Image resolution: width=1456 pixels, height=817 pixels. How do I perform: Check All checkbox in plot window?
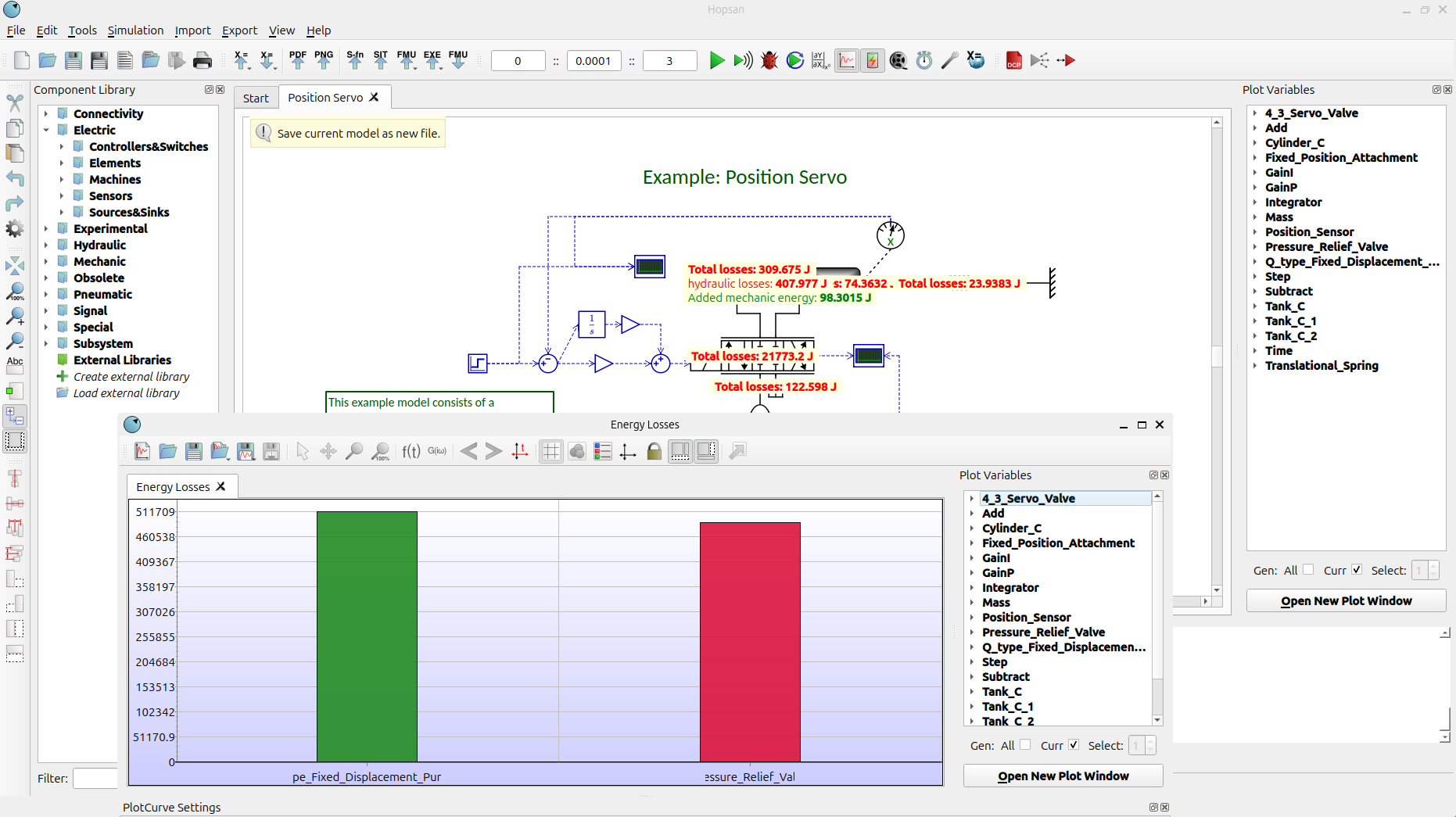1025,745
